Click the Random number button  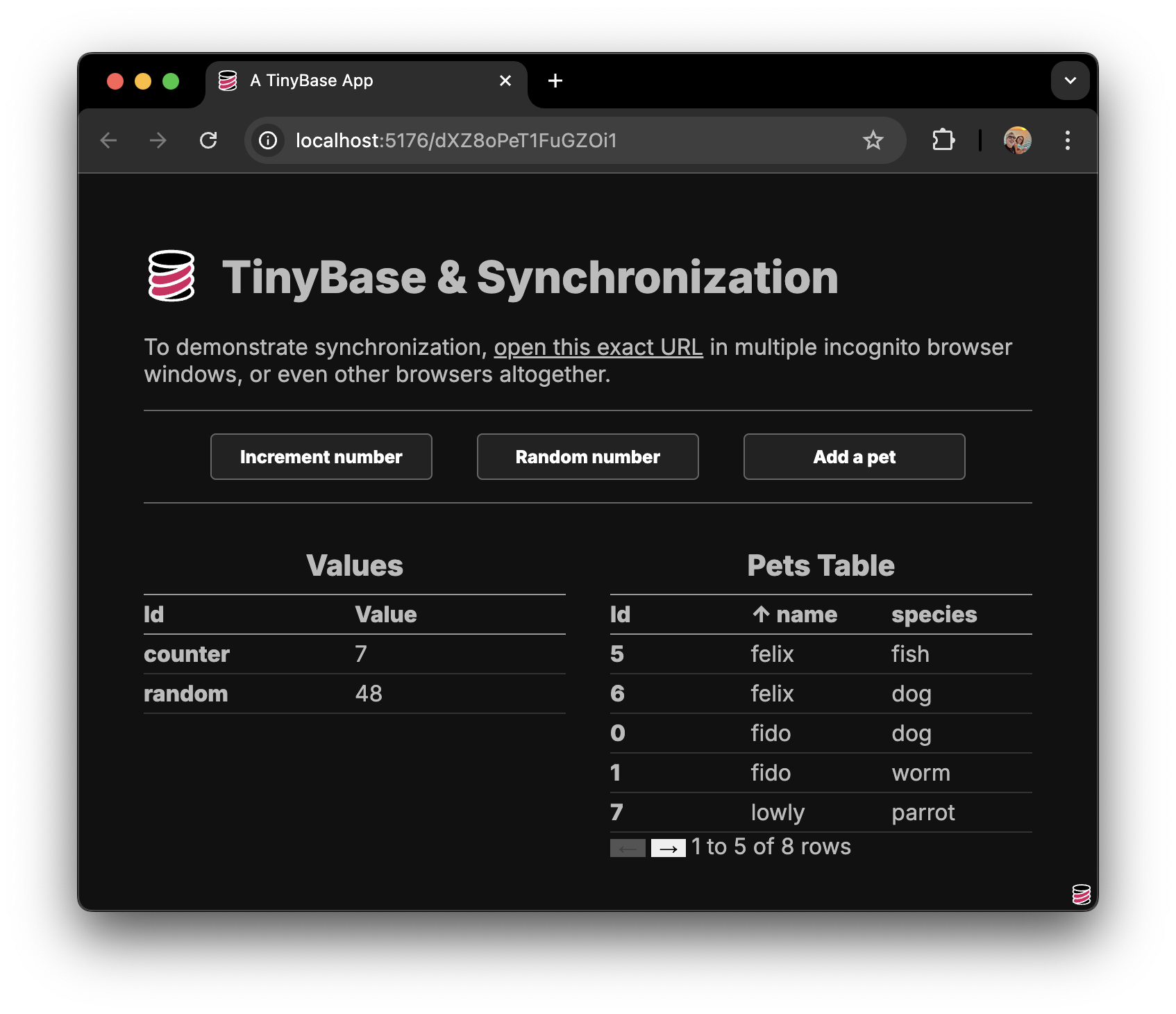click(588, 457)
